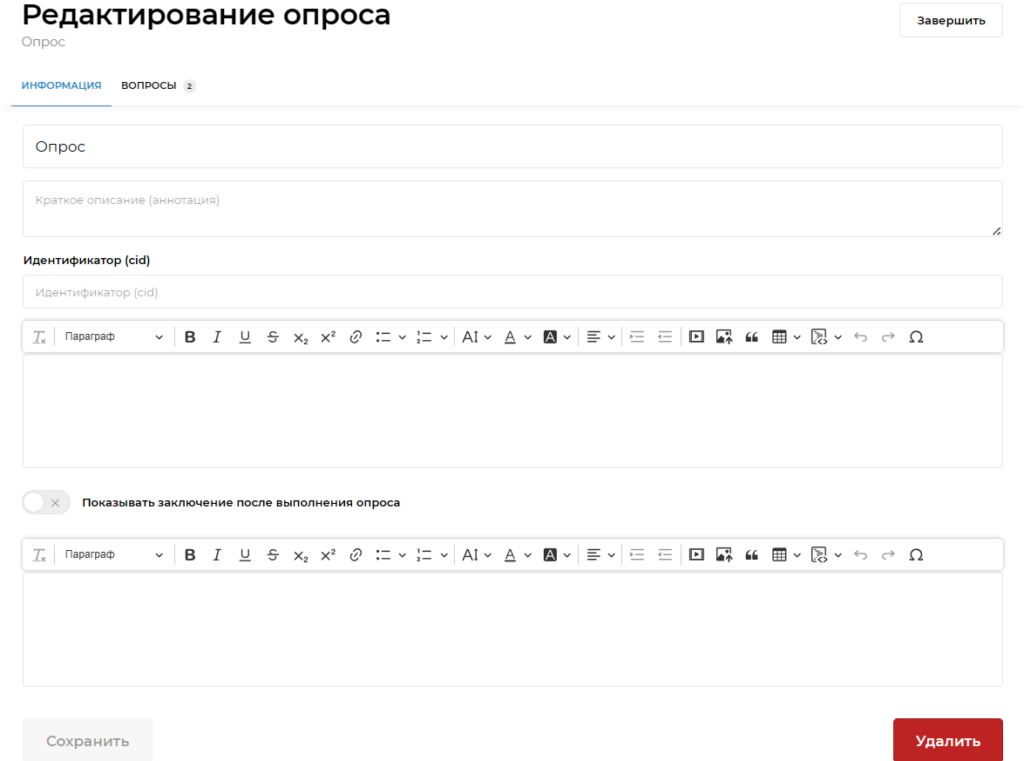Open the Параграф style dropdown

coord(115,337)
